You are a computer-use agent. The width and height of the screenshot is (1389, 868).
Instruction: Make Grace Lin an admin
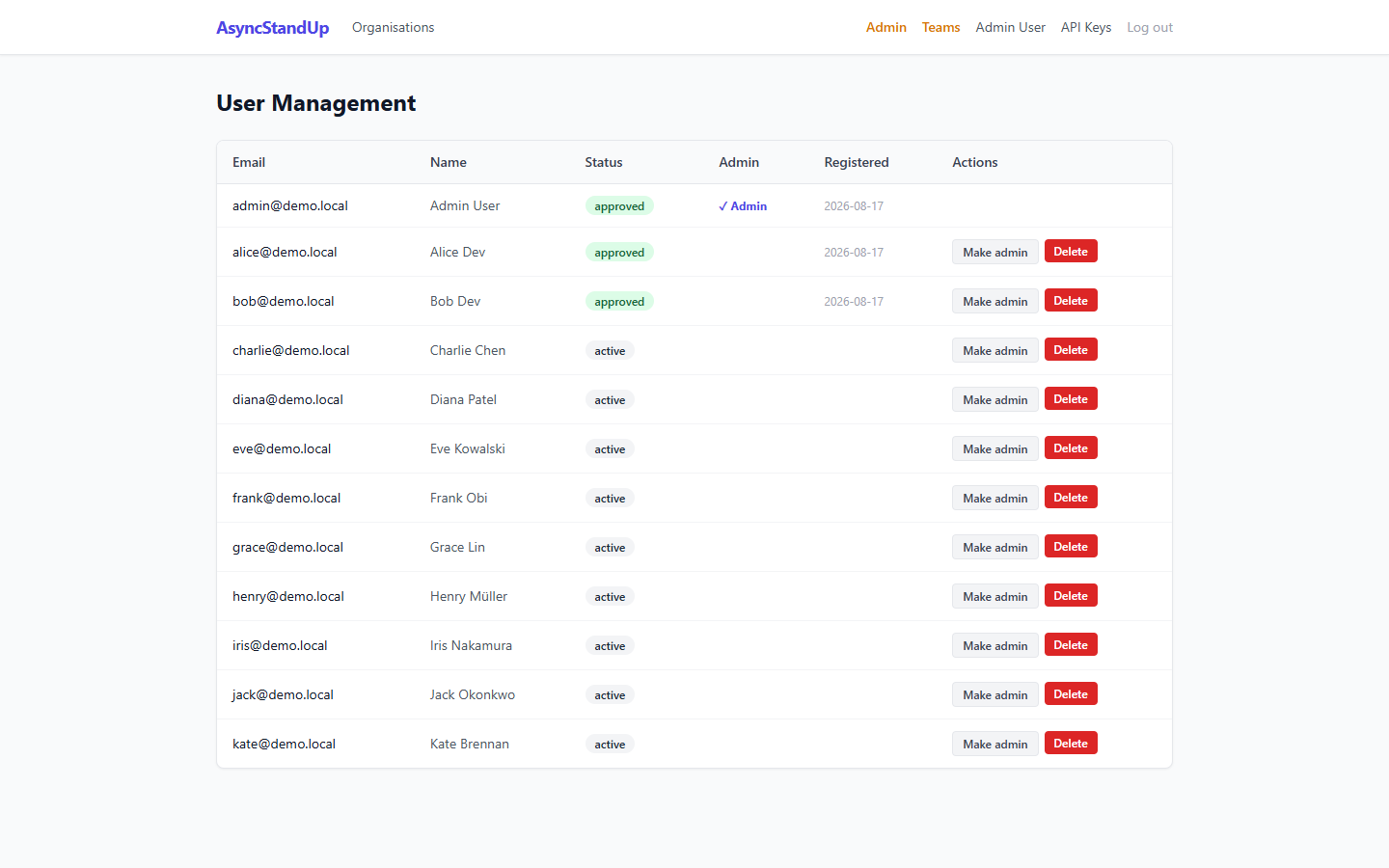click(994, 547)
